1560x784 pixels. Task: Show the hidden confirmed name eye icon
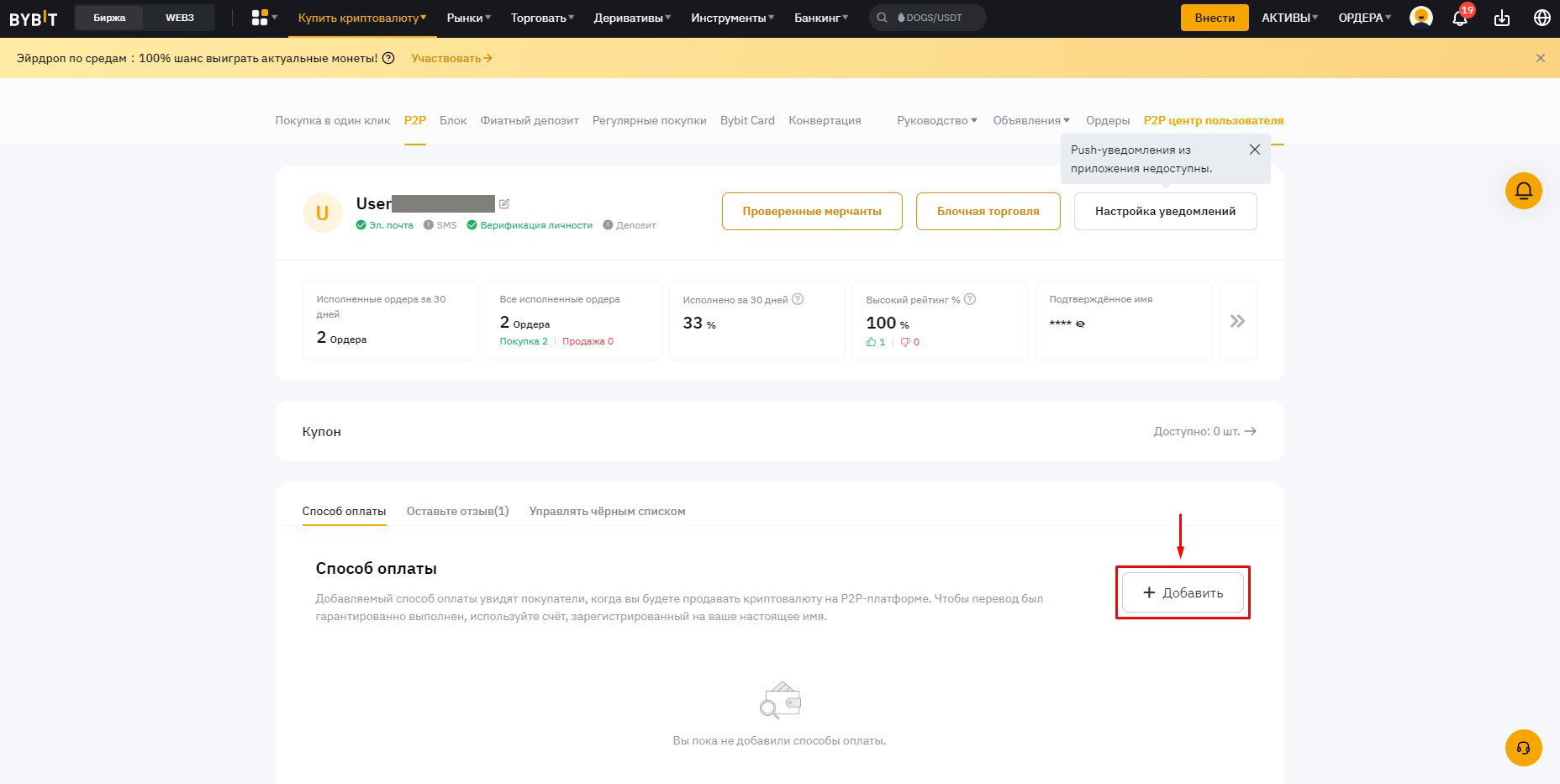1080,324
